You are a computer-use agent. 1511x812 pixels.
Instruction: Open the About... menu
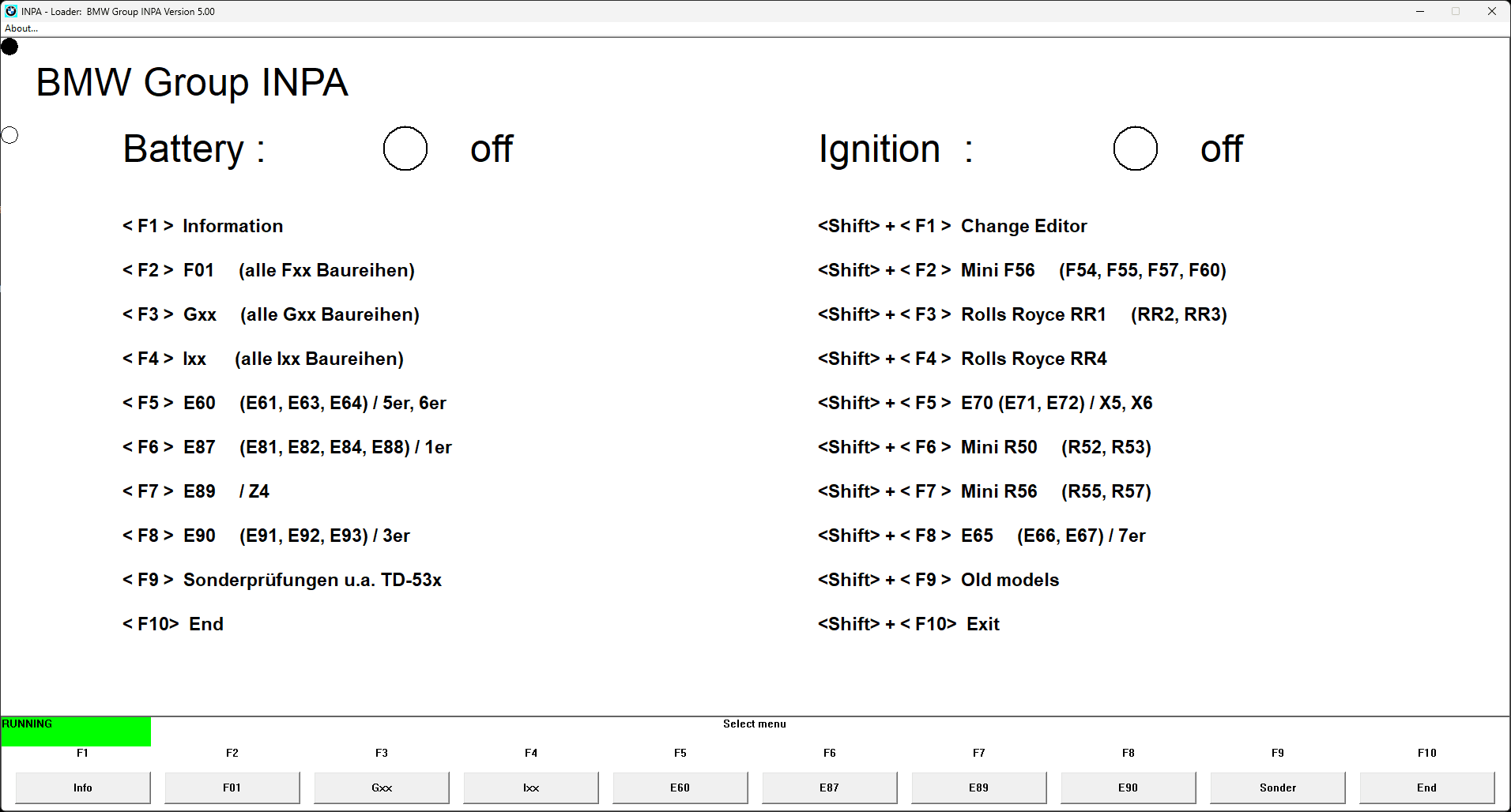pyautogui.click(x=21, y=28)
